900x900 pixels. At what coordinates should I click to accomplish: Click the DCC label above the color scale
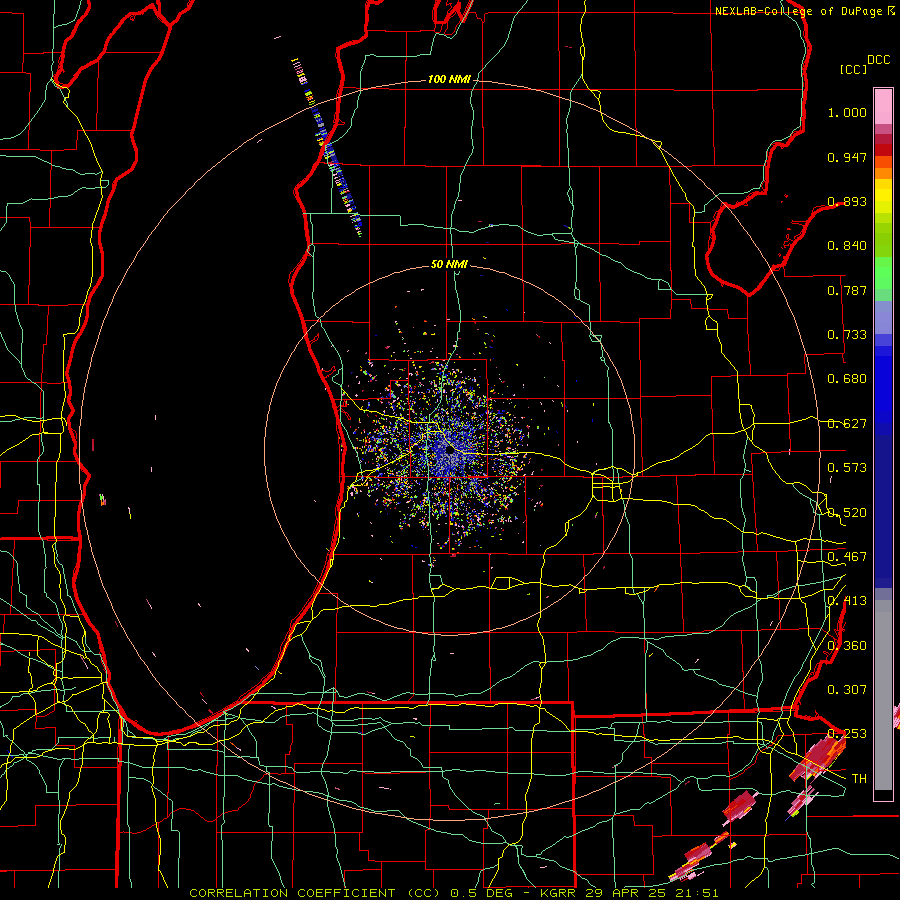click(x=878, y=60)
